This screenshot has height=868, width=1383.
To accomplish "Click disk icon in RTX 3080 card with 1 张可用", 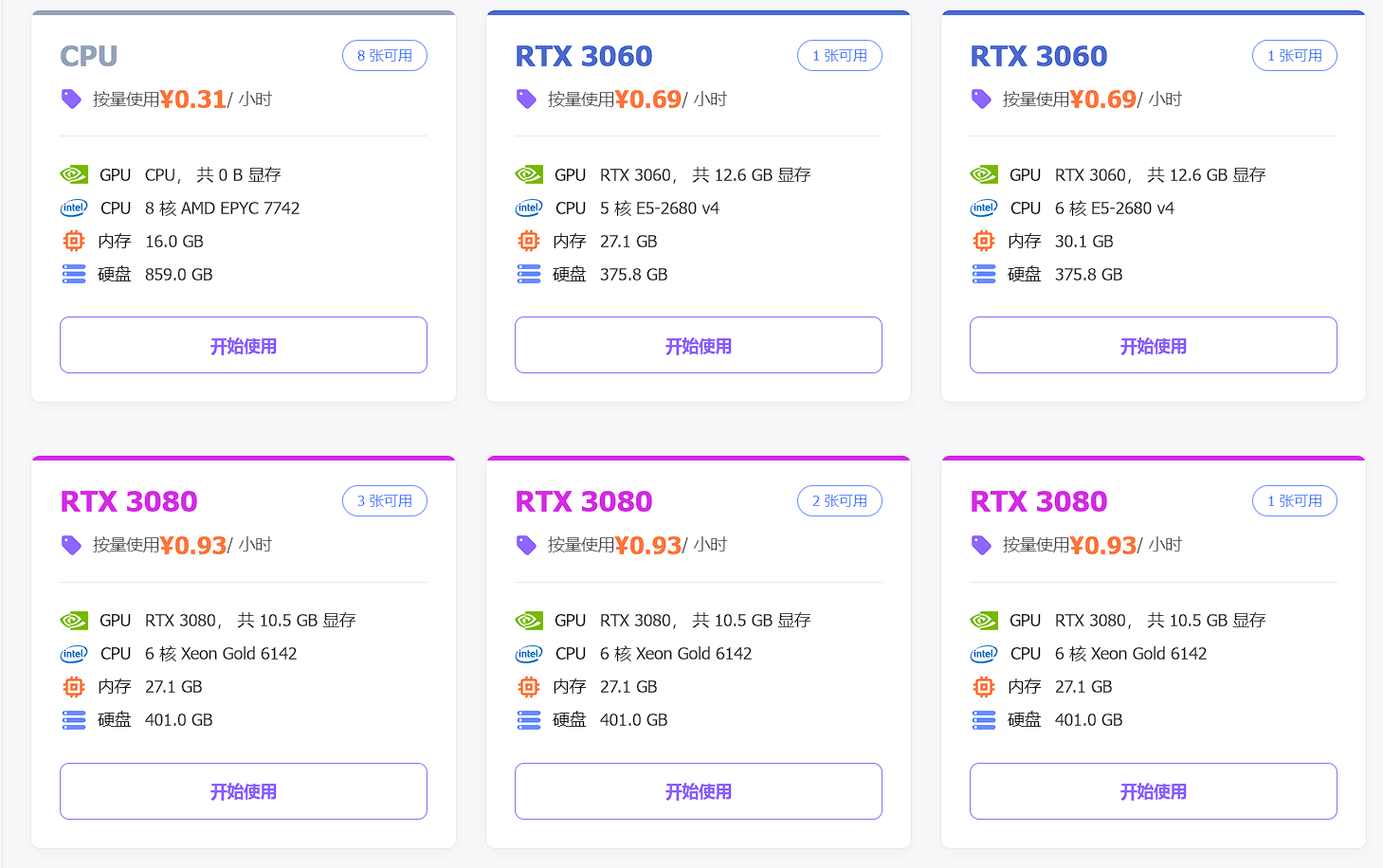I will pyautogui.click(x=984, y=719).
